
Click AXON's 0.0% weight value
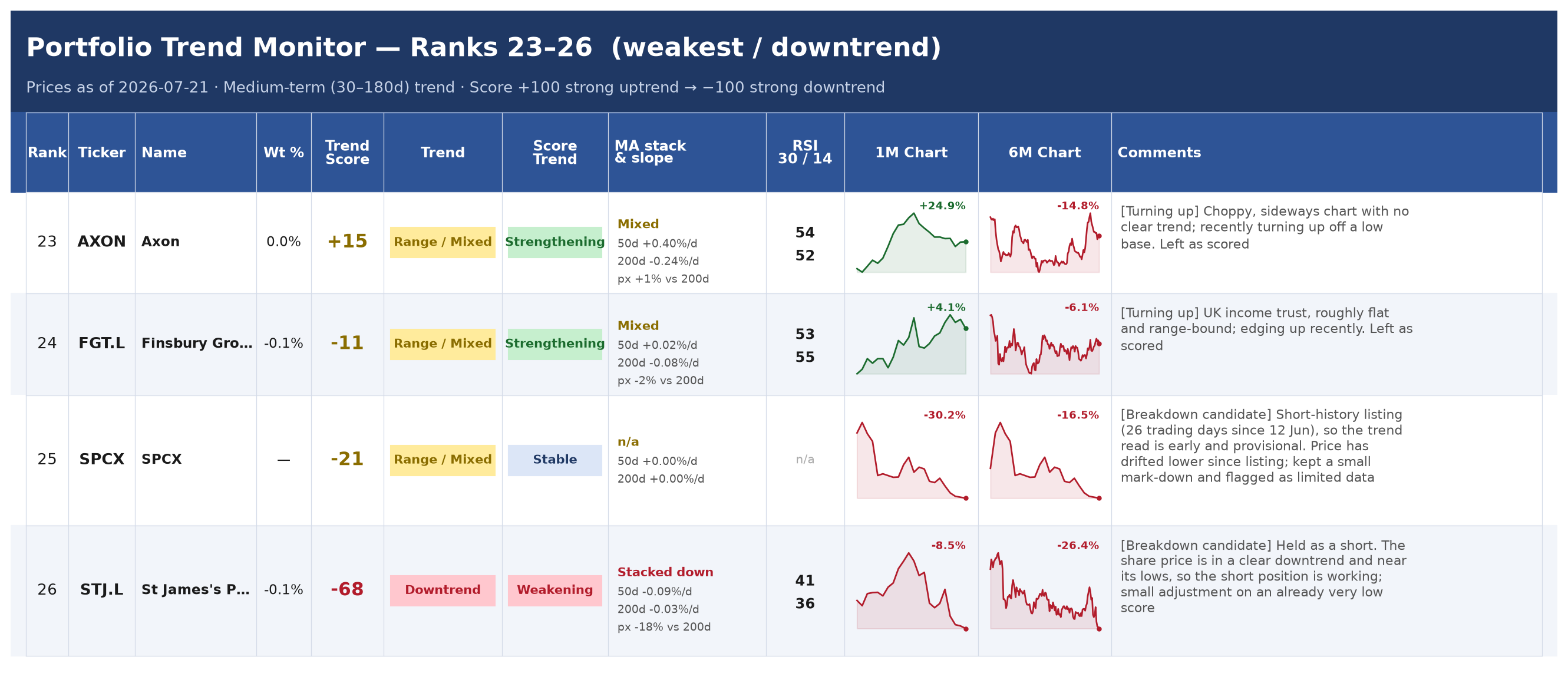coord(283,242)
